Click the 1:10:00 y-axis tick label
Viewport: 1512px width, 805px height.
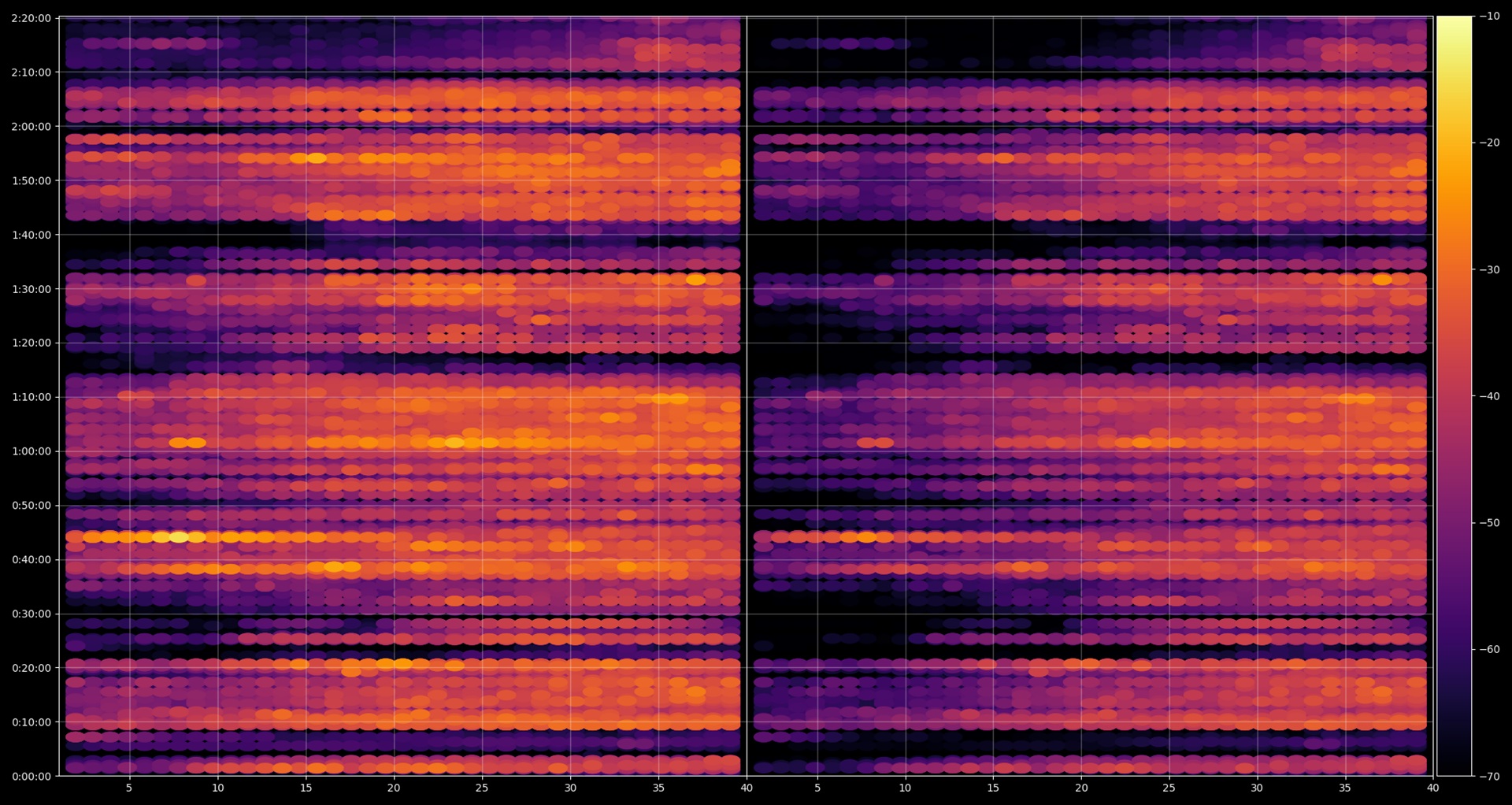pos(31,397)
